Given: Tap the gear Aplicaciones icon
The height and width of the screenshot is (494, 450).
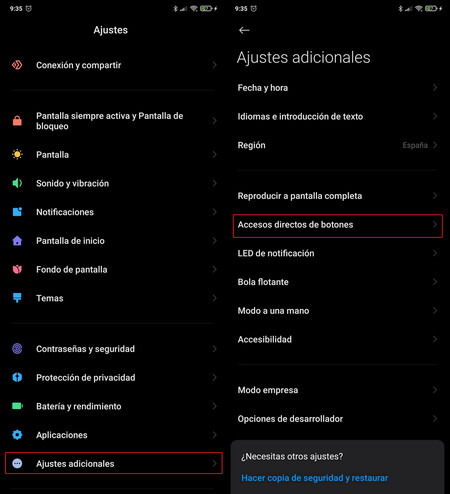Looking at the screenshot, I should [17, 435].
